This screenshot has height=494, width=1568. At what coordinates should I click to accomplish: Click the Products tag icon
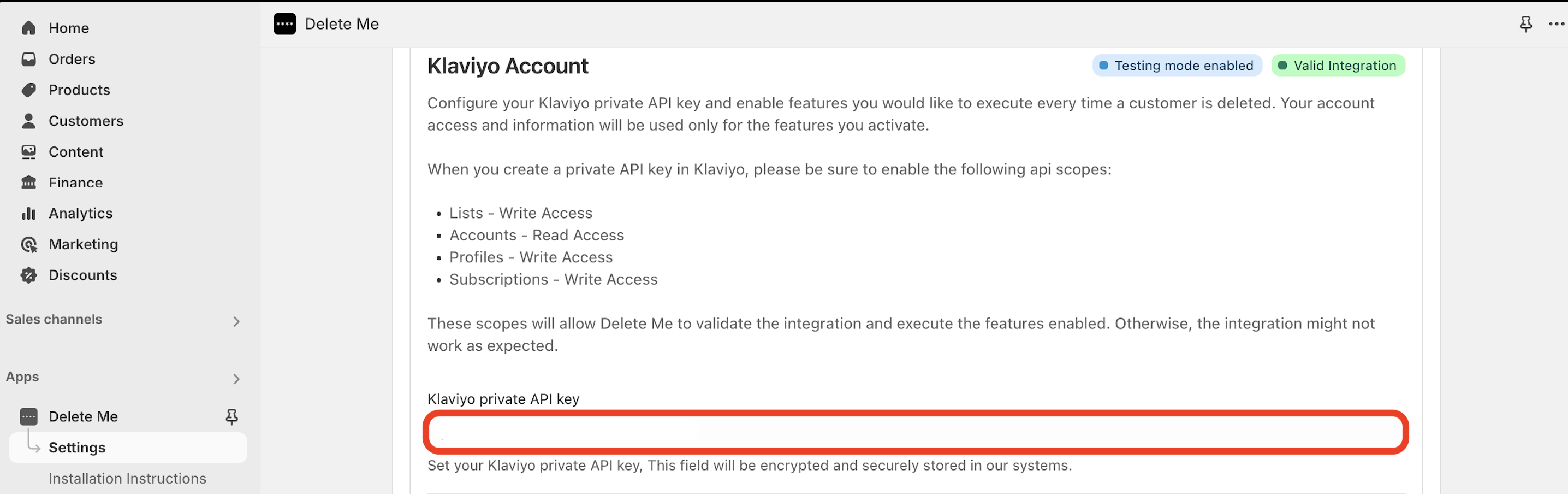pyautogui.click(x=28, y=90)
